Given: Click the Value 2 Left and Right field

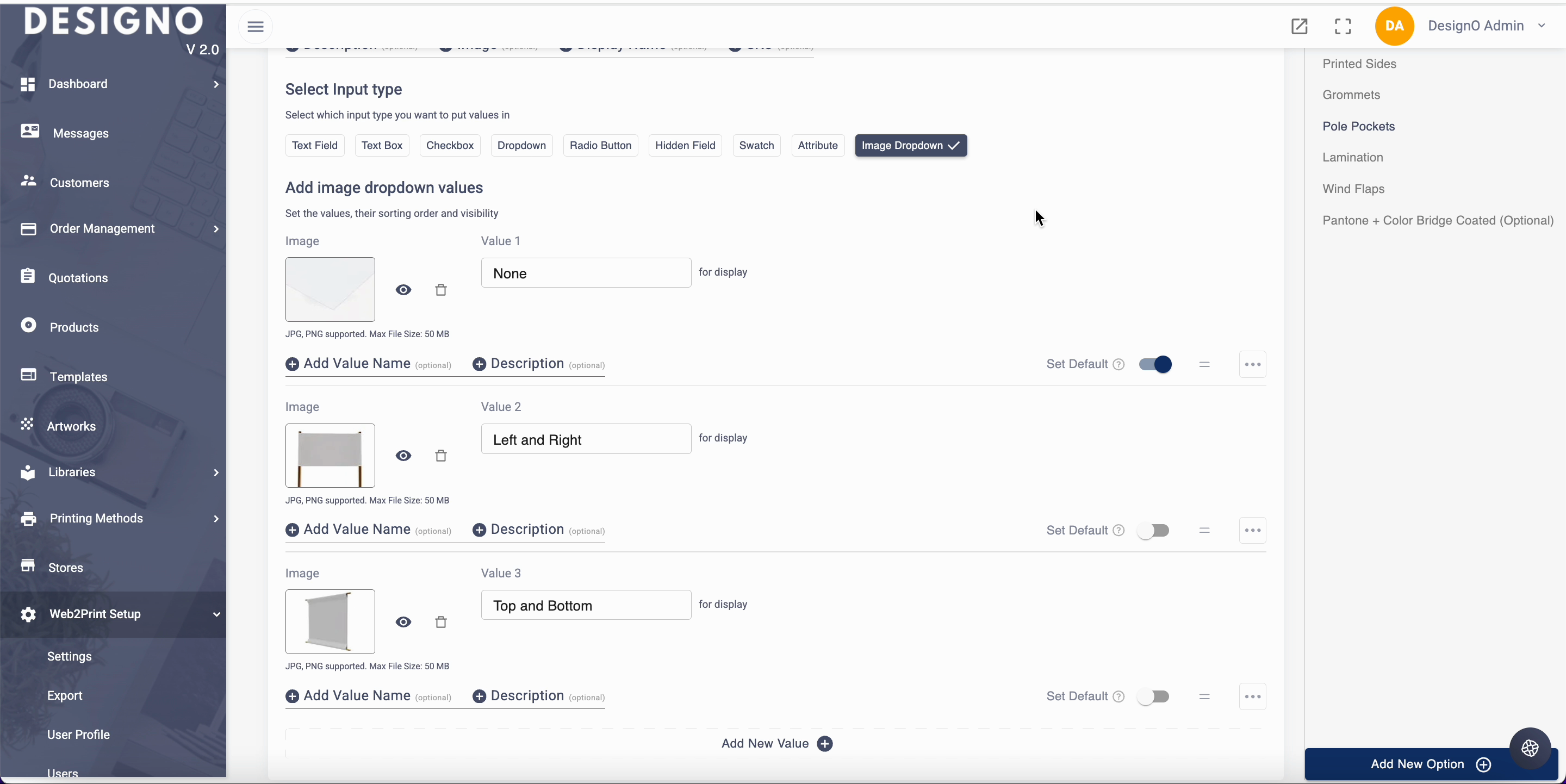Looking at the screenshot, I should coord(586,439).
